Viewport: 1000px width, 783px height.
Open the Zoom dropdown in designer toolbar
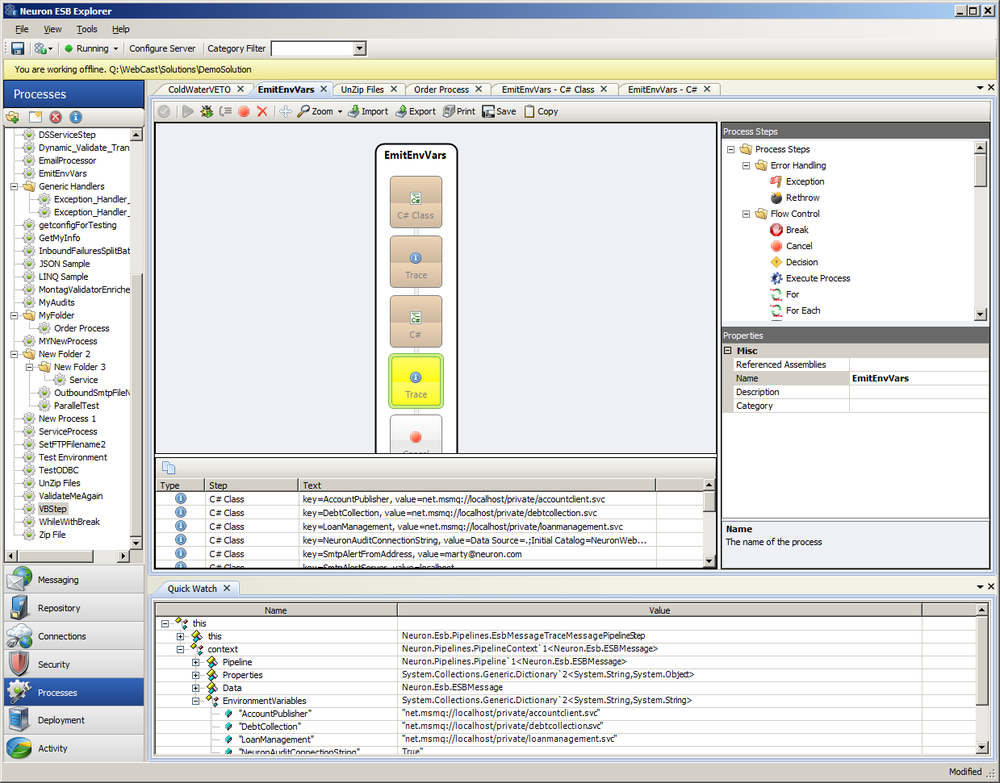click(340, 112)
